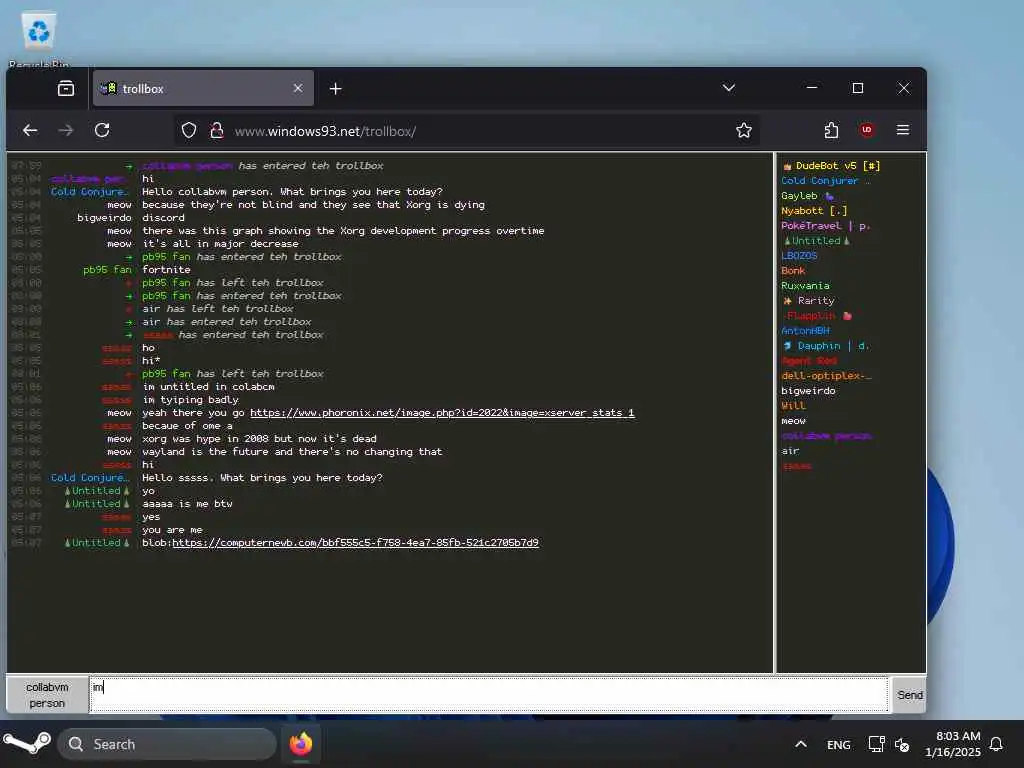Select Untitled in user list

click(x=816, y=241)
